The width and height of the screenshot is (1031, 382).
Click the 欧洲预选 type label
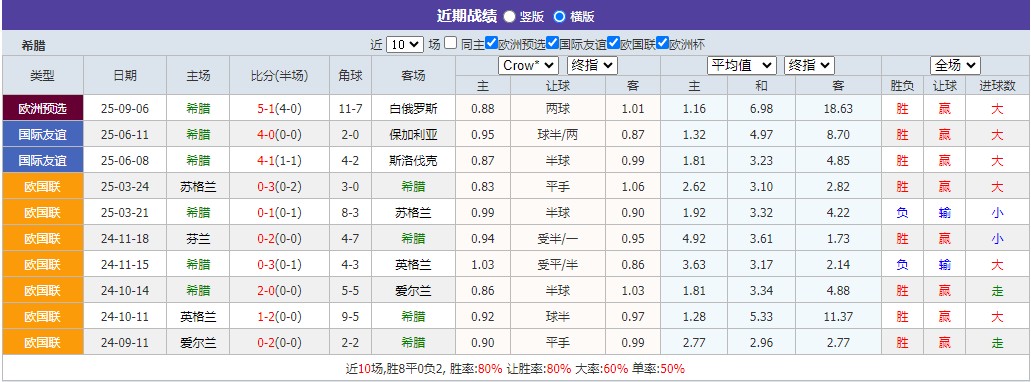tap(43, 108)
